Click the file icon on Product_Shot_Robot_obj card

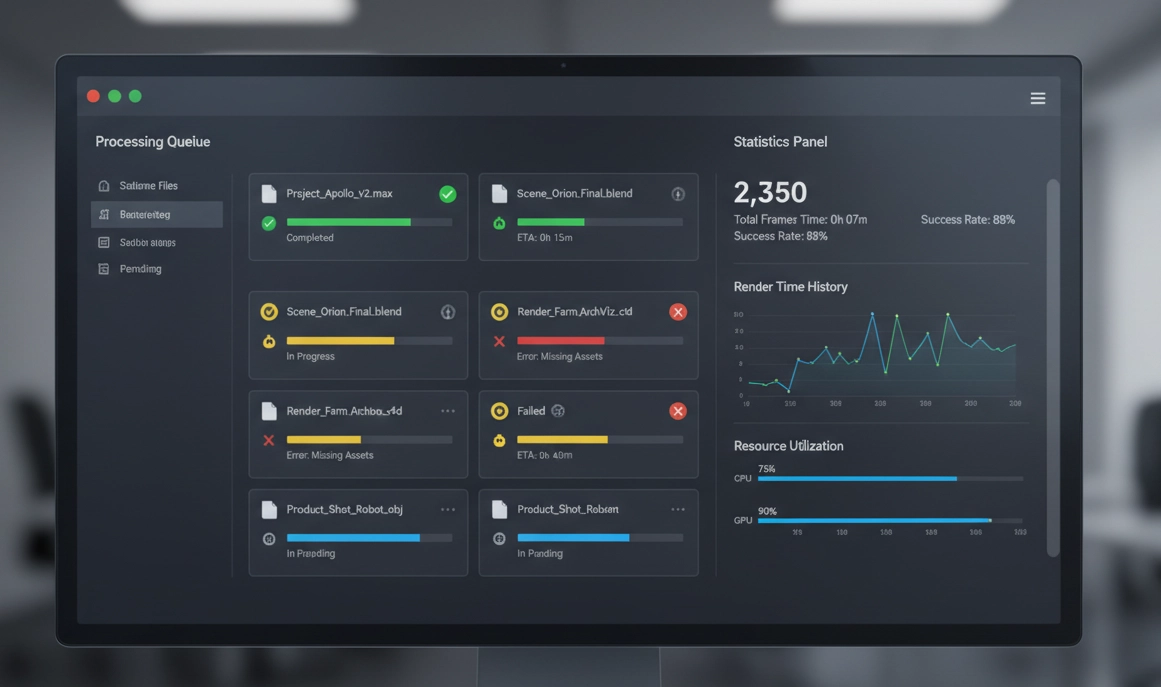[269, 510]
